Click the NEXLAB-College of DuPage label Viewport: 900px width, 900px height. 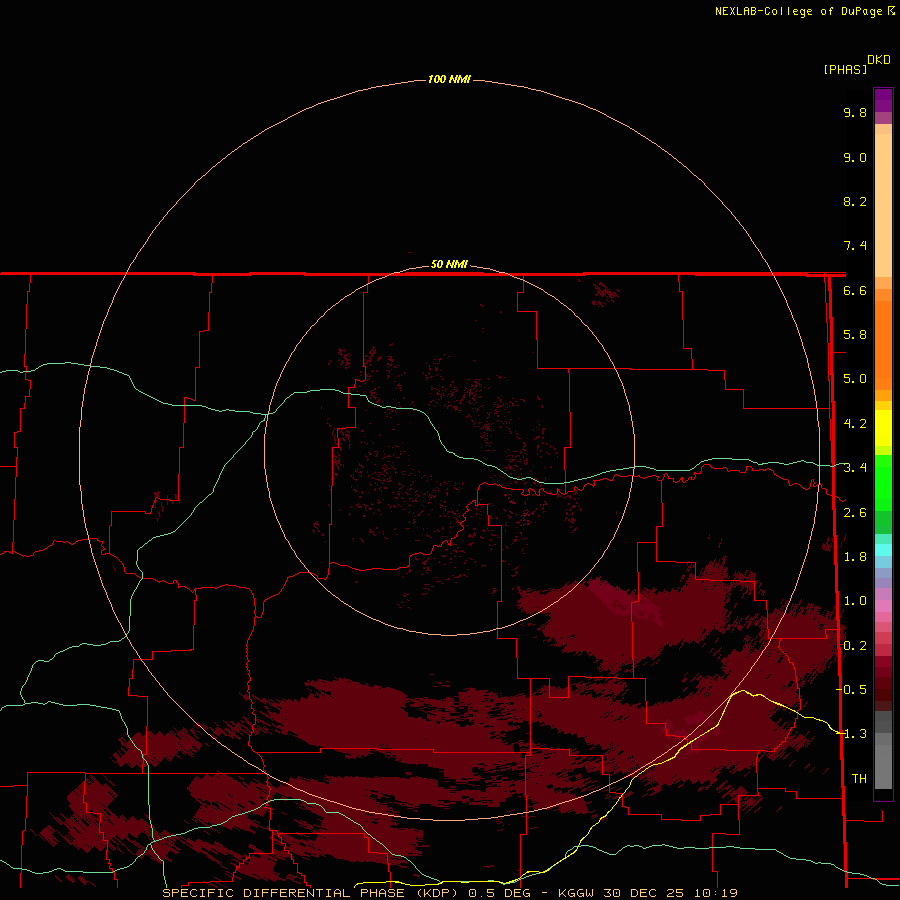point(800,11)
